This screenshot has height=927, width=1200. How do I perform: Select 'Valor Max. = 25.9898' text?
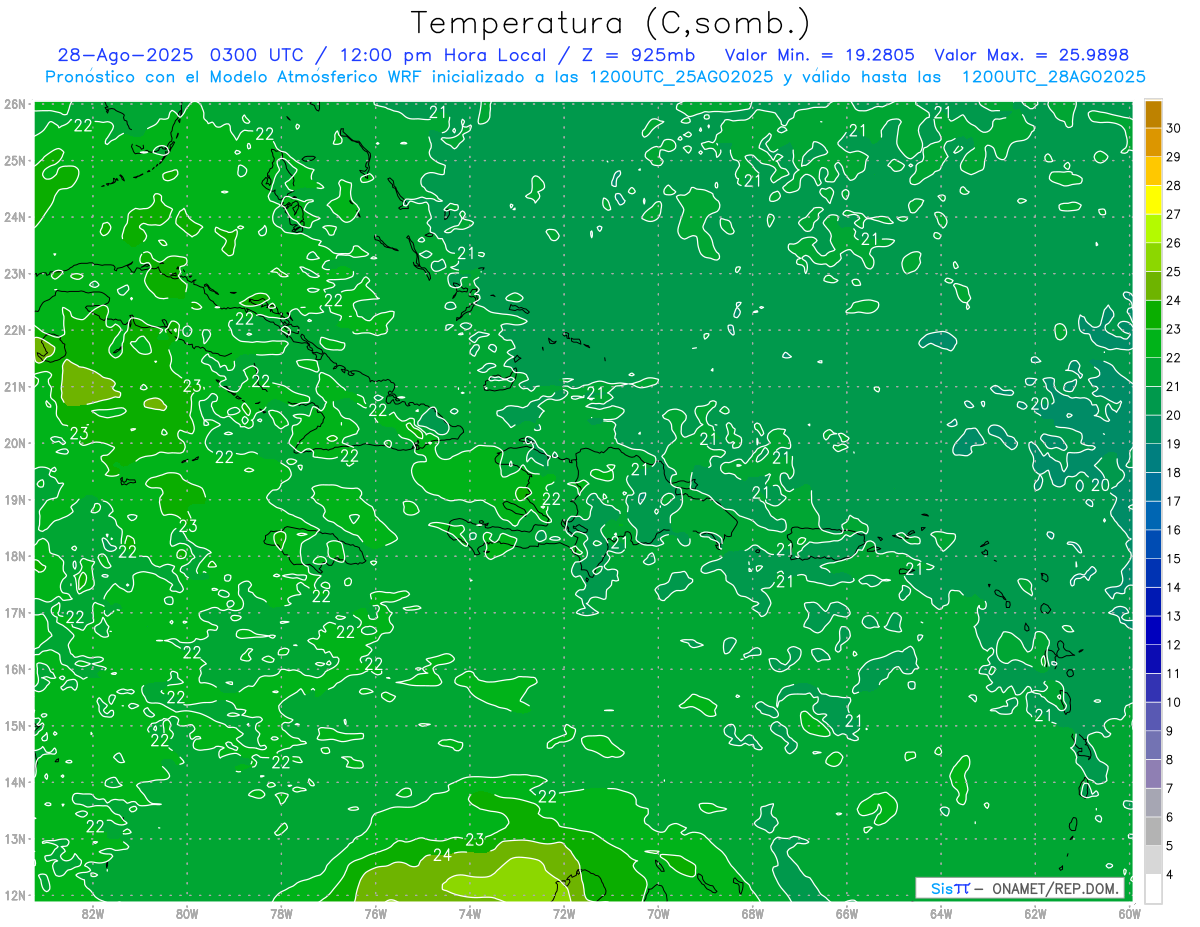click(x=1031, y=55)
